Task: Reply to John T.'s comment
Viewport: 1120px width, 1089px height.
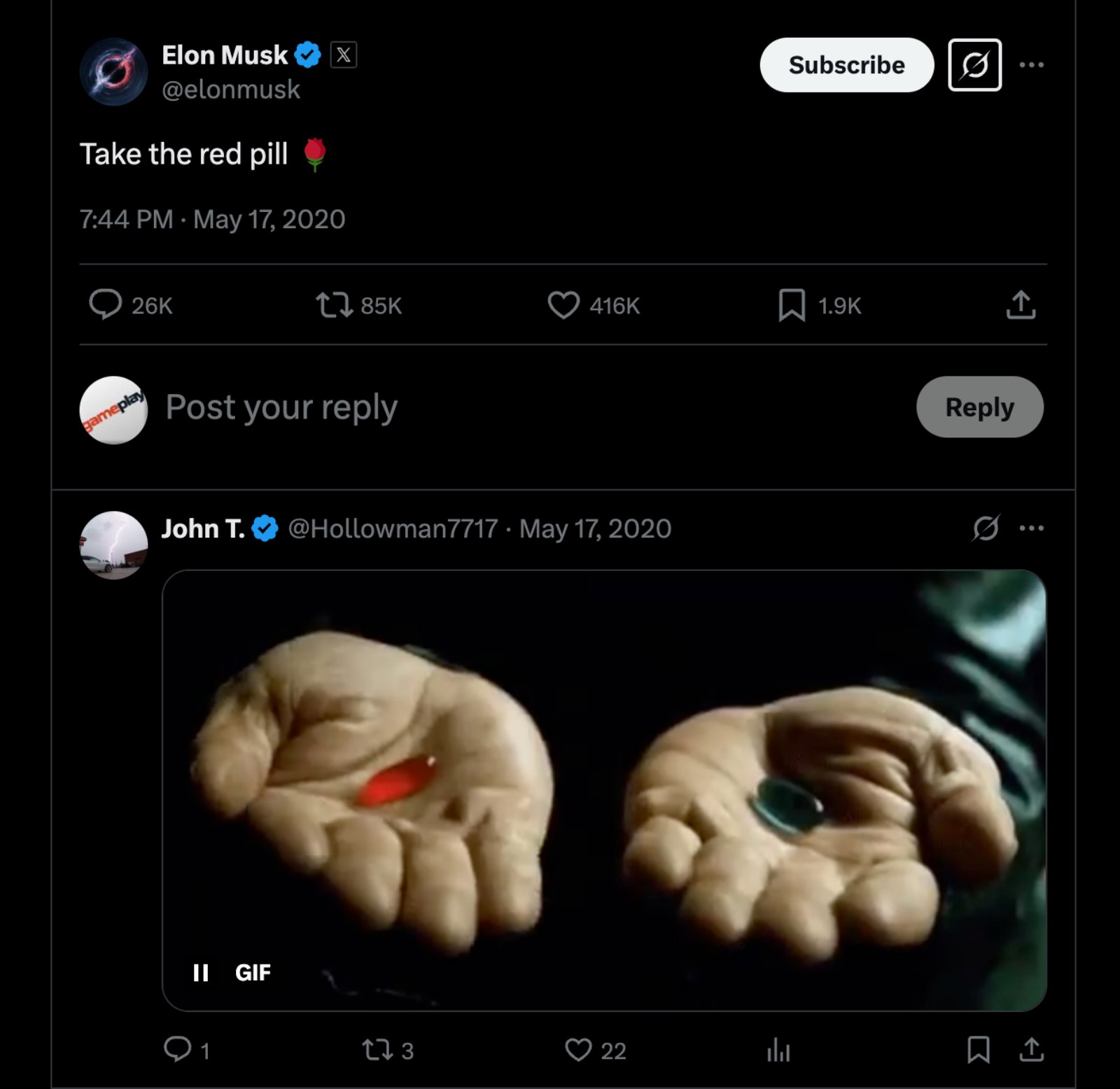Action: click(178, 1049)
